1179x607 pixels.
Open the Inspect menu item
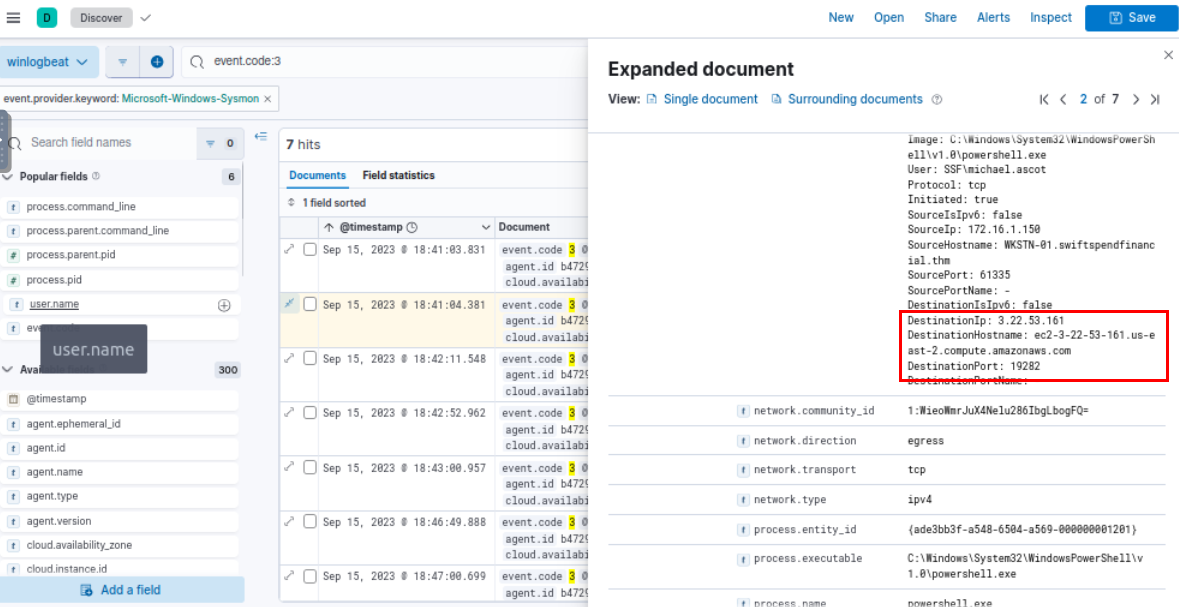(x=1051, y=17)
